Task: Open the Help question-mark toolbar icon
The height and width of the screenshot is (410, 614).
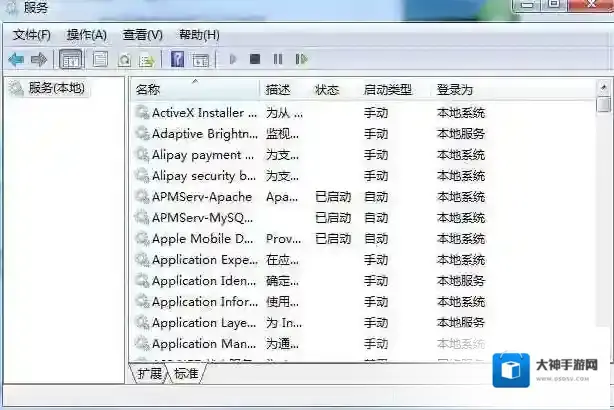Action: [x=177, y=59]
